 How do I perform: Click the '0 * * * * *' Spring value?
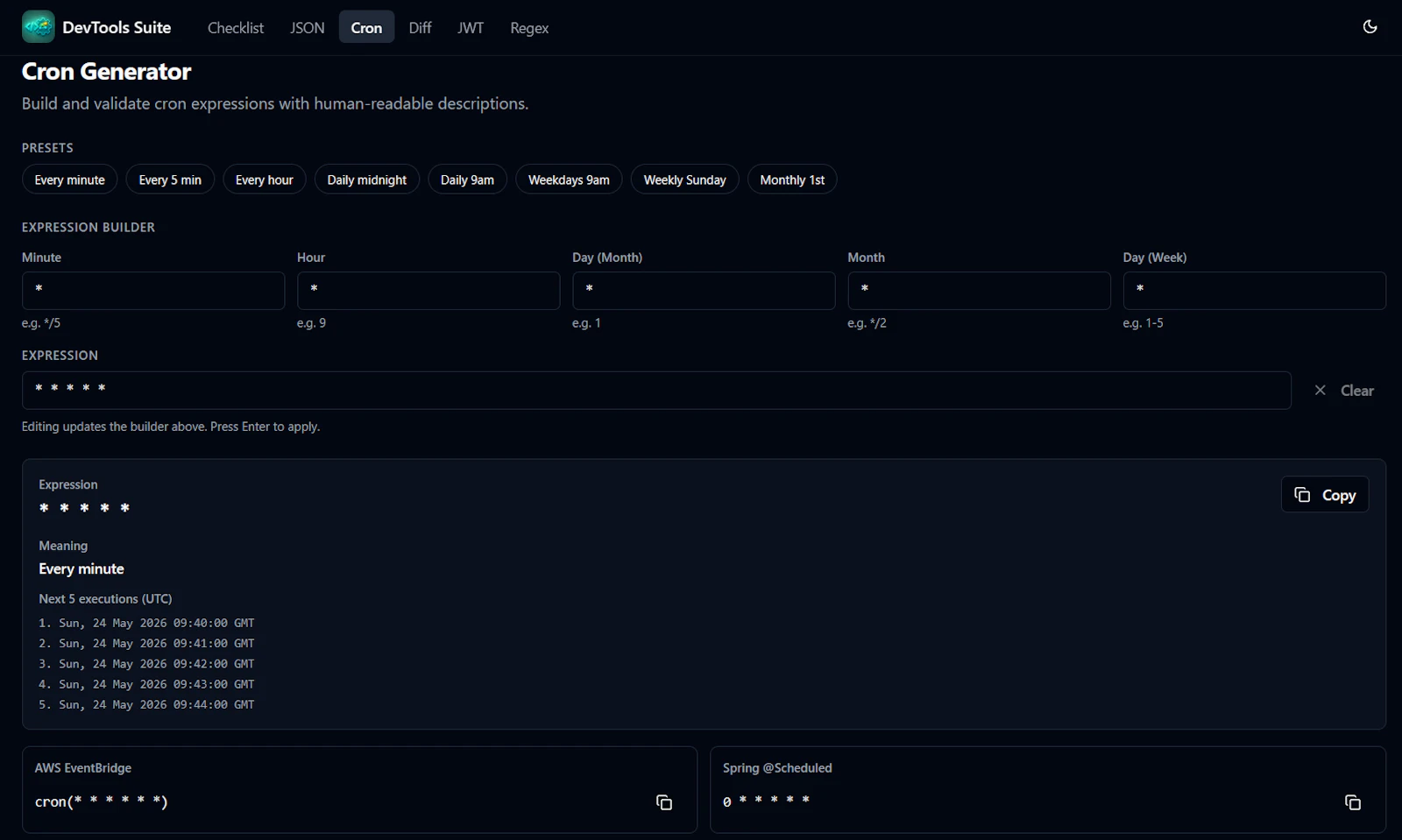766,801
